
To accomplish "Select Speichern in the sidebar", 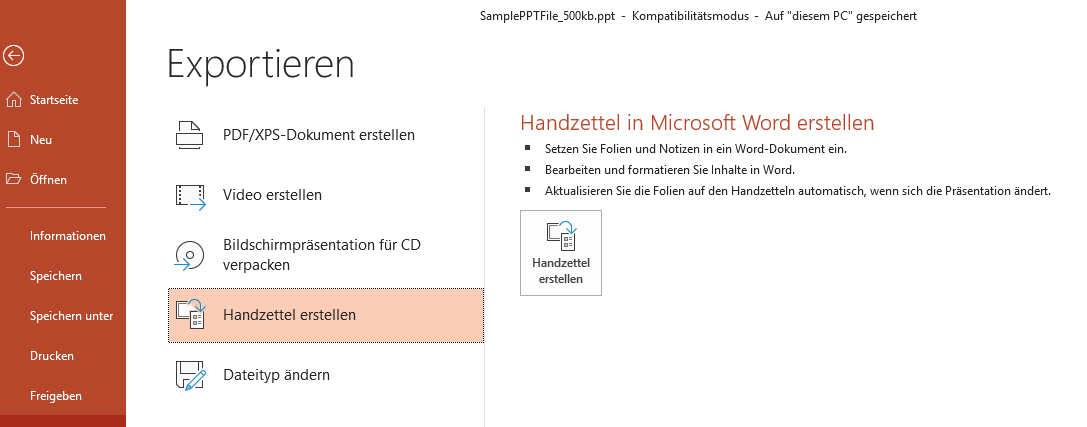I will [x=56, y=276].
